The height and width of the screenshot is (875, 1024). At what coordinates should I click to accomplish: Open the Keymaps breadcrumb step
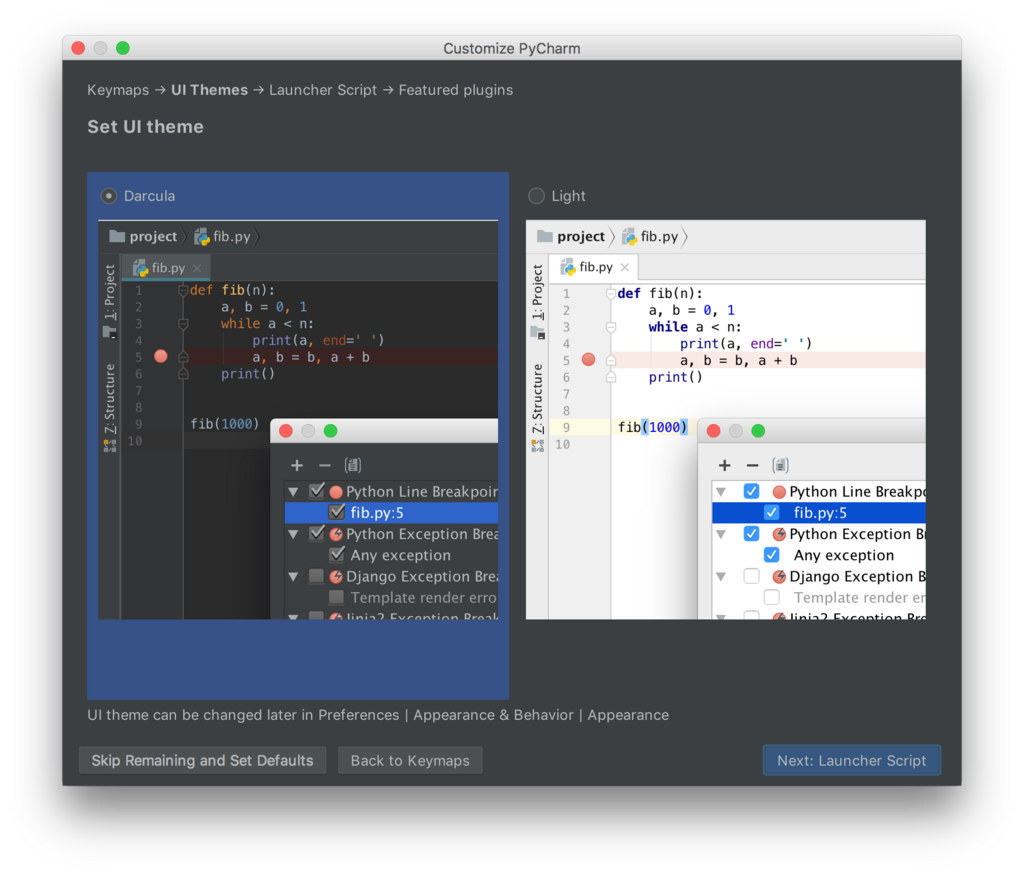[118, 90]
